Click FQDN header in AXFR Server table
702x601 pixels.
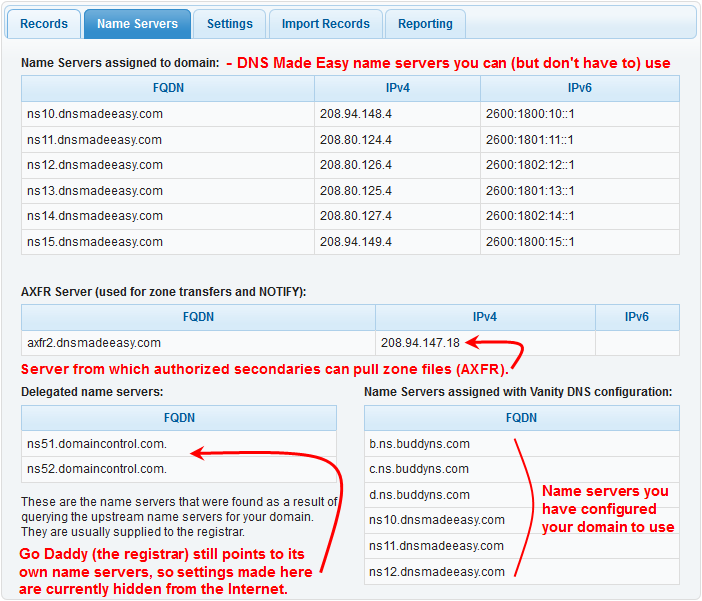(x=198, y=318)
